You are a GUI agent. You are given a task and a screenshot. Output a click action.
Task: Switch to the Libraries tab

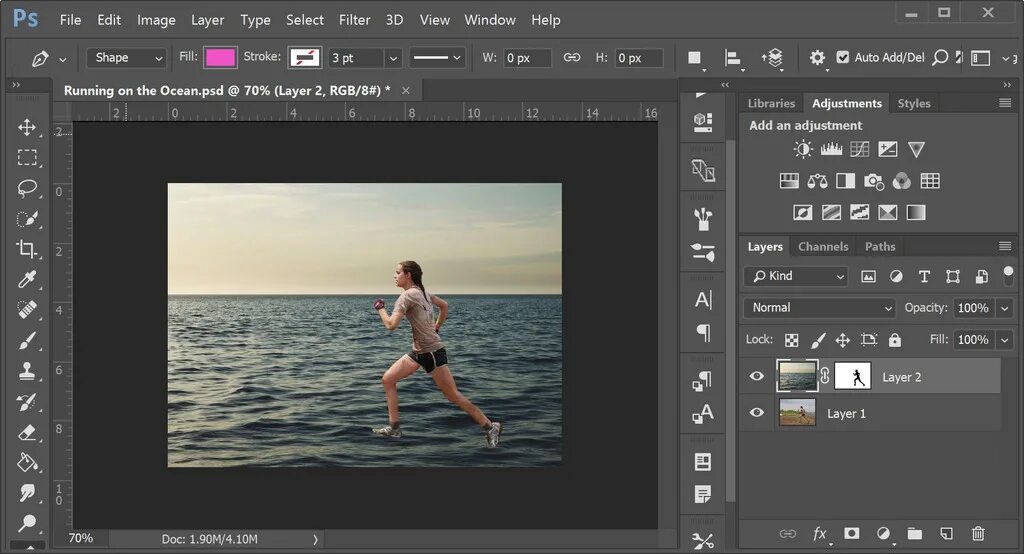(771, 103)
